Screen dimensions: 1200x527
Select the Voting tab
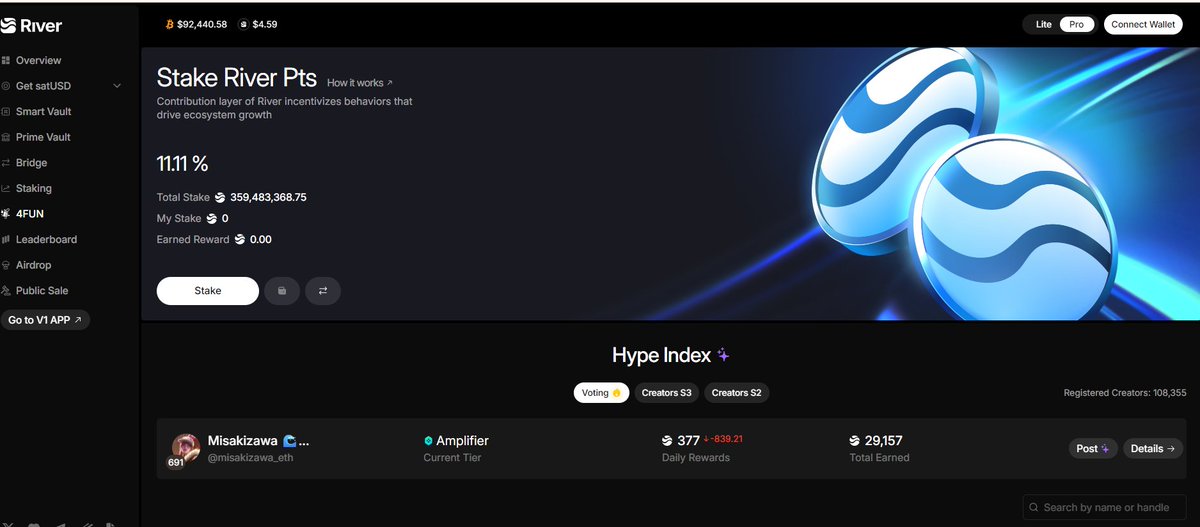point(601,393)
